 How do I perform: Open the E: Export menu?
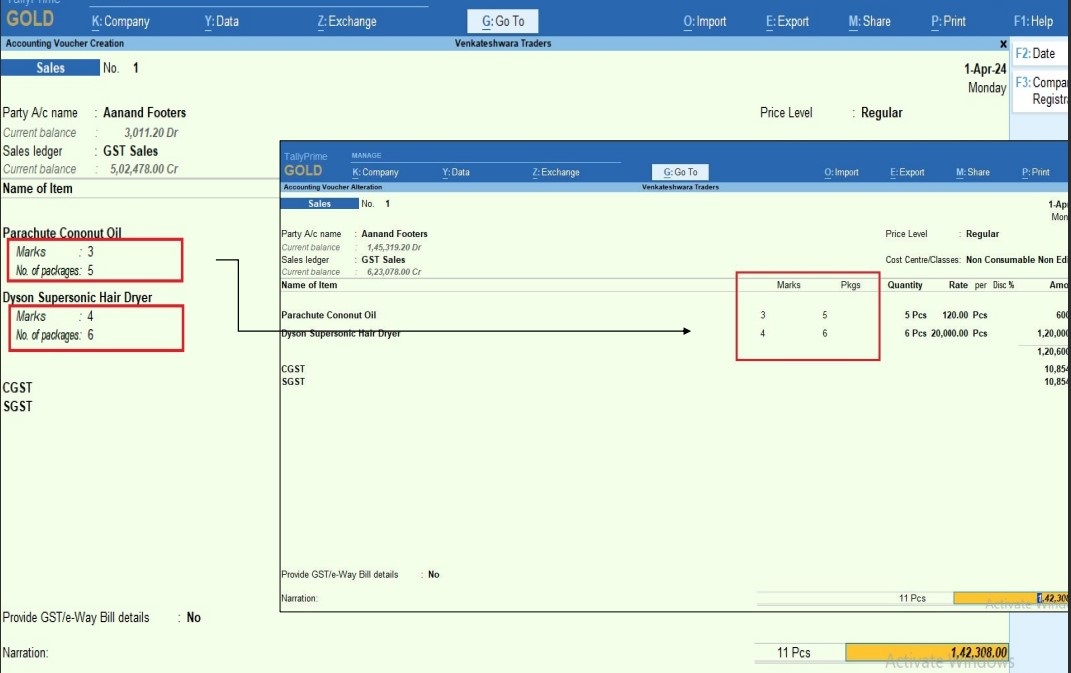[787, 21]
